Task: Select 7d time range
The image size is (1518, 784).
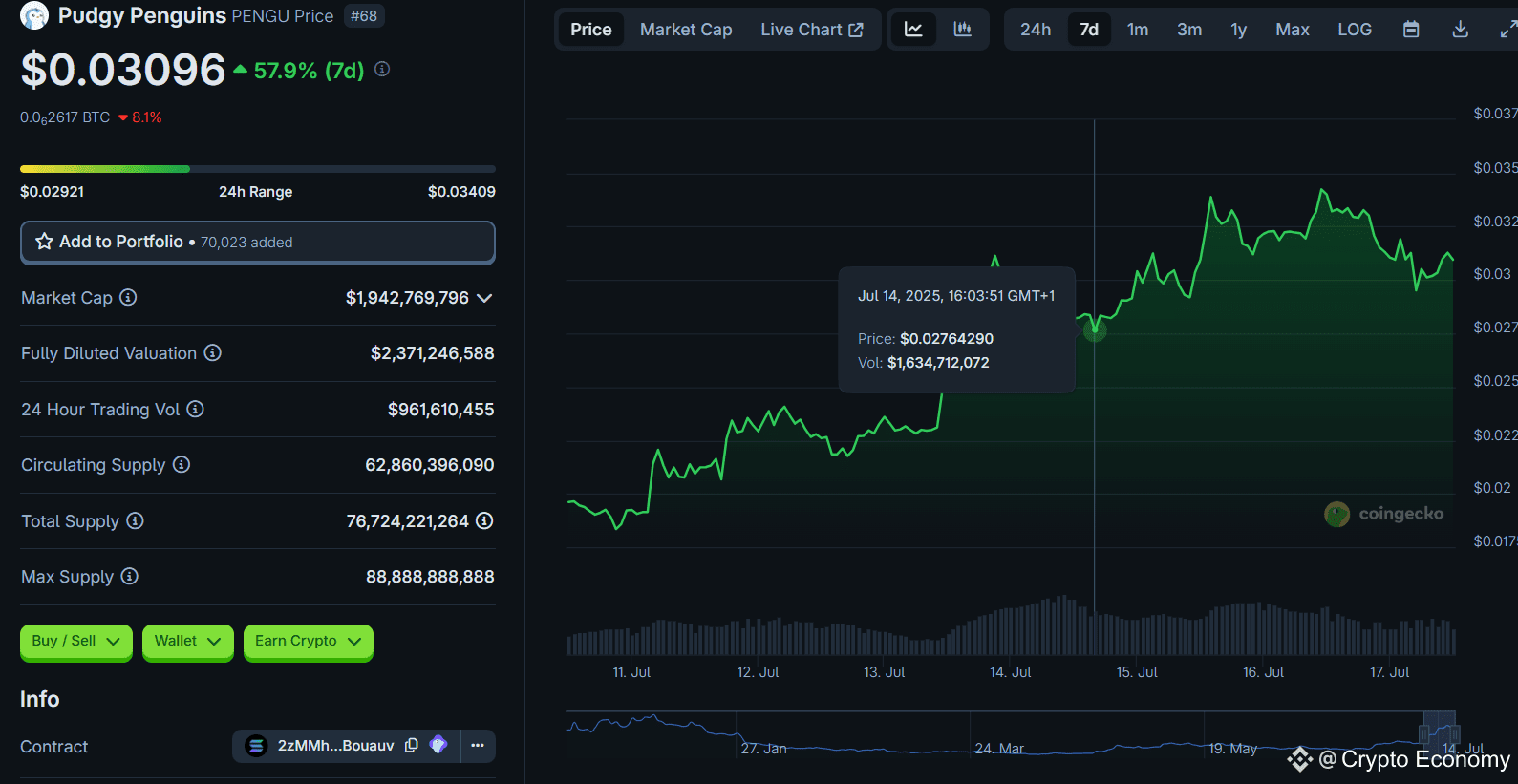Action: click(1089, 30)
